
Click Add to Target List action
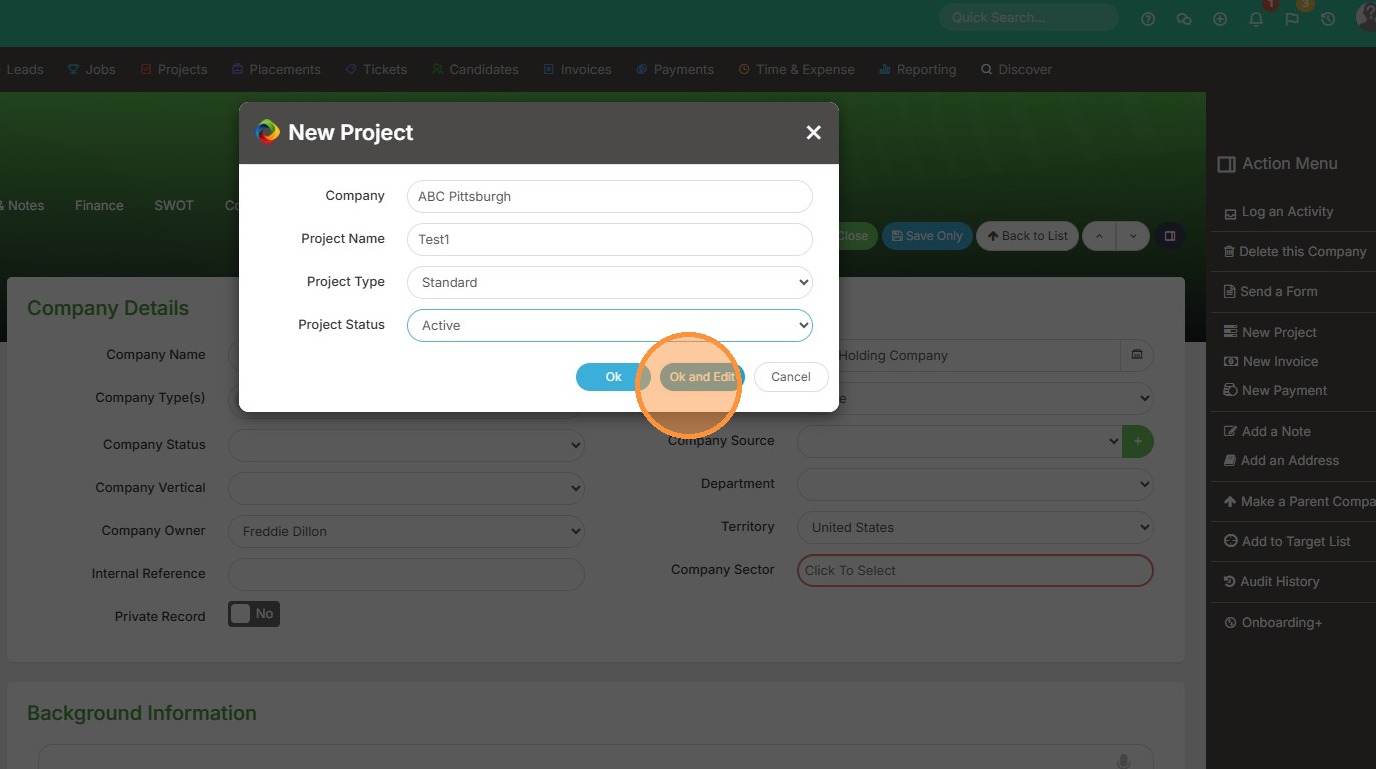pos(1287,542)
